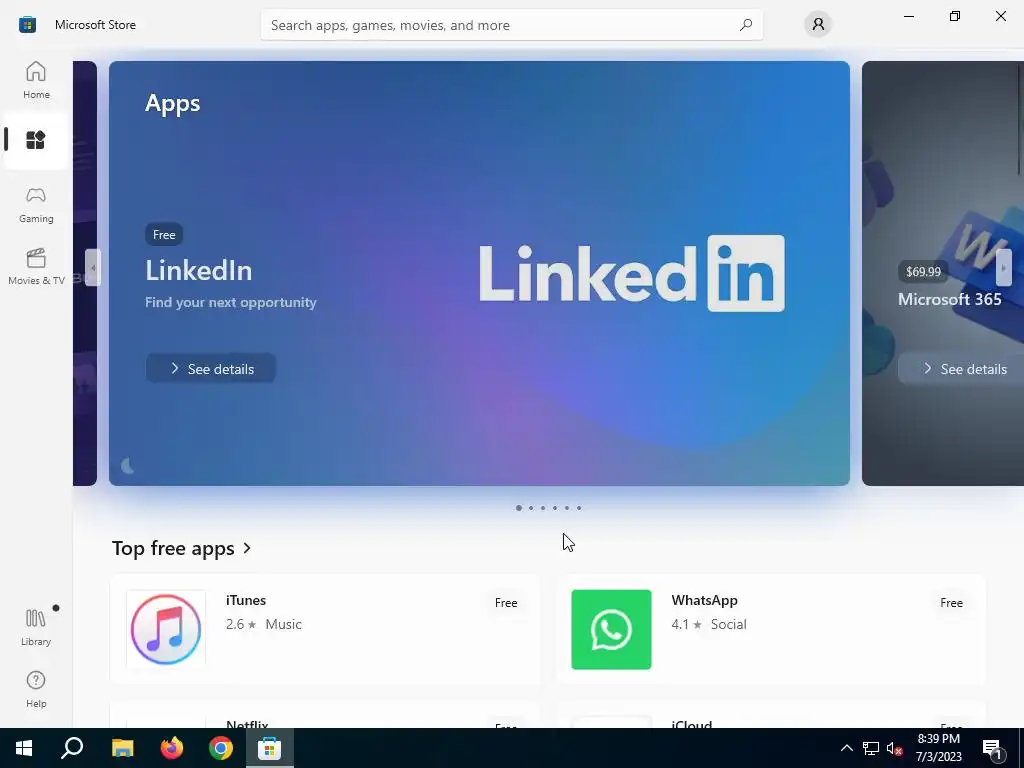Open the notifications action center
The height and width of the screenshot is (768, 1024).
click(992, 748)
